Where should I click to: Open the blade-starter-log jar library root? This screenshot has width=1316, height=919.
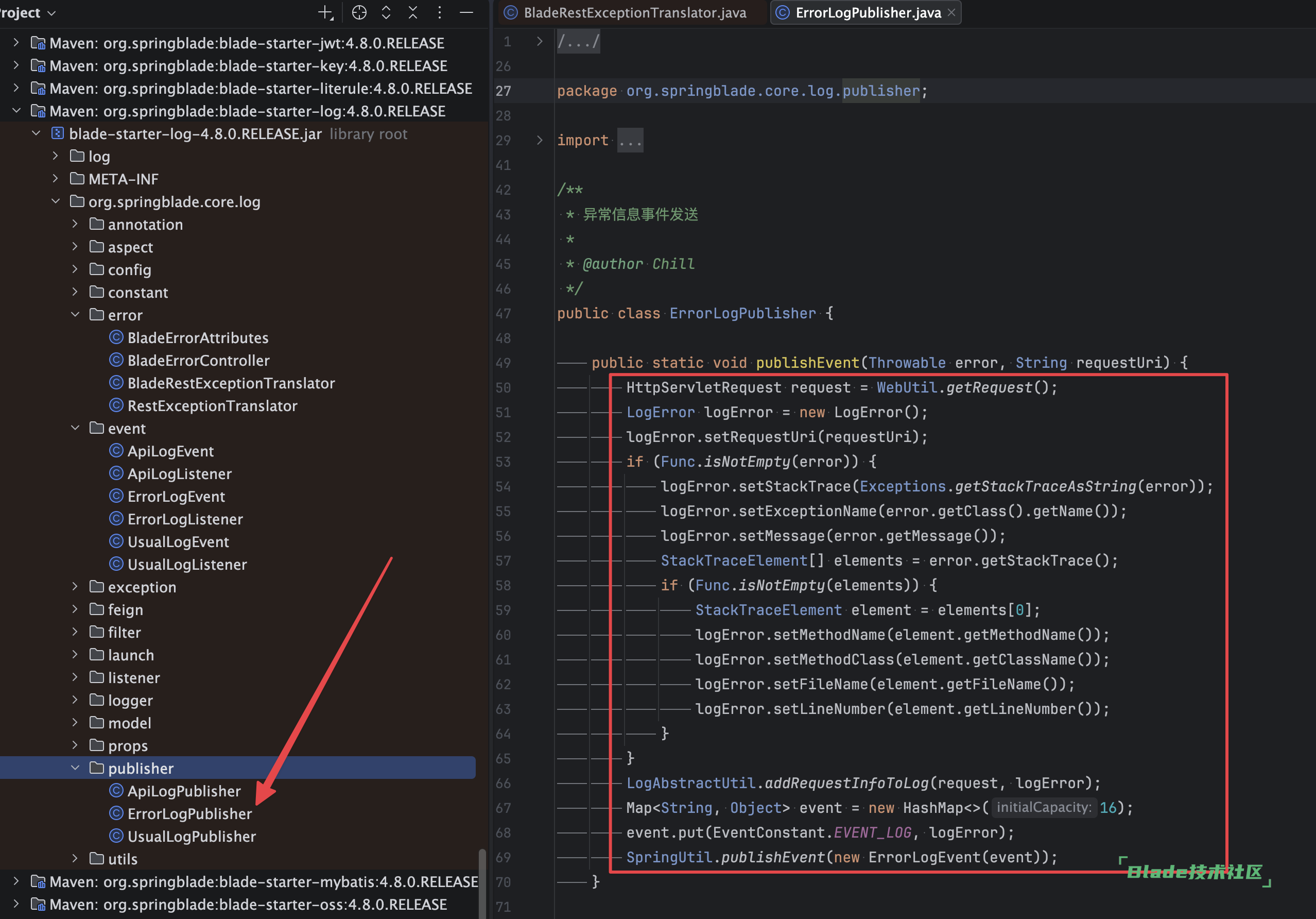click(x=195, y=134)
